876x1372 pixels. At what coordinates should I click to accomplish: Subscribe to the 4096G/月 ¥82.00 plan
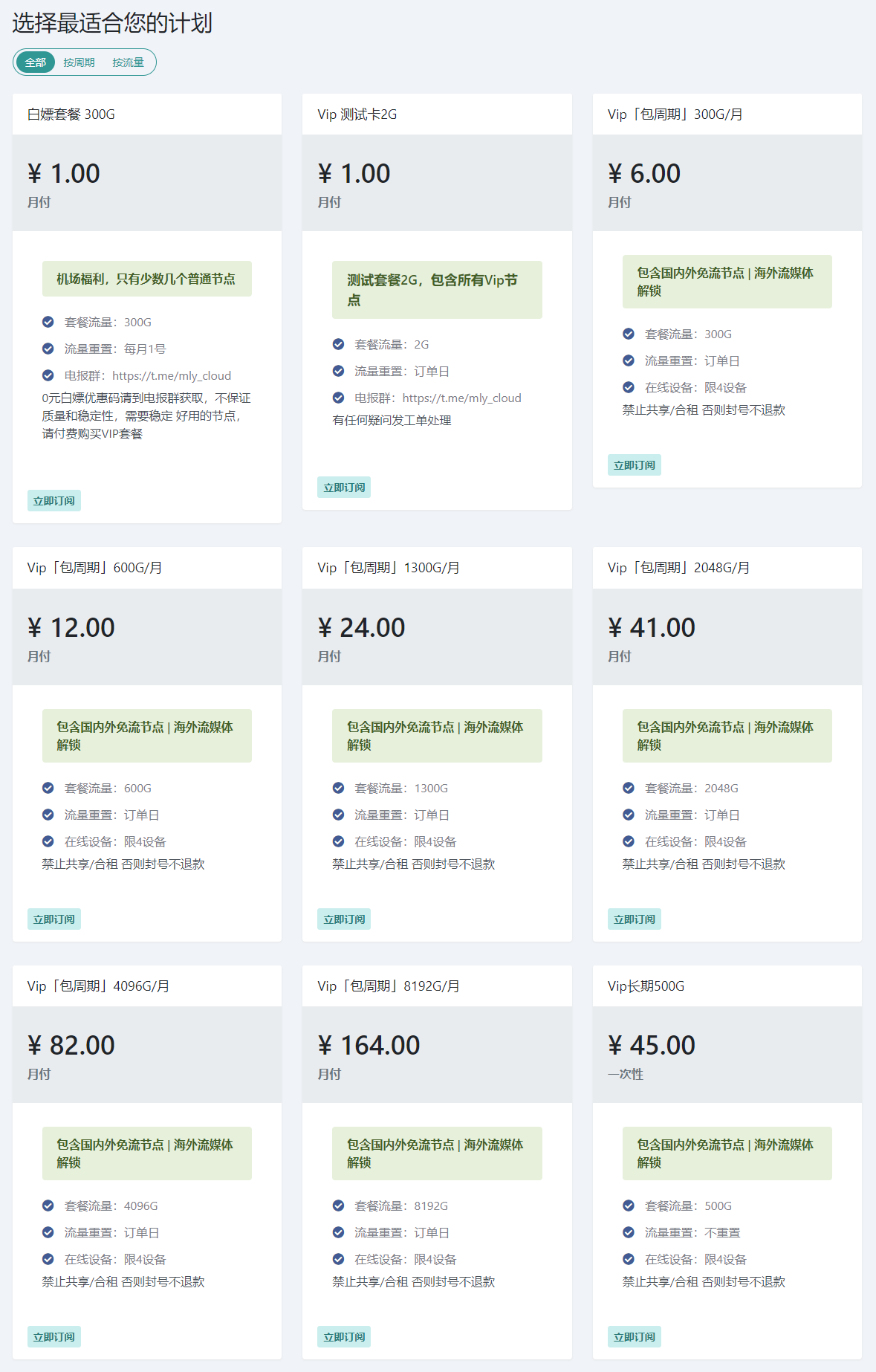(x=54, y=1337)
